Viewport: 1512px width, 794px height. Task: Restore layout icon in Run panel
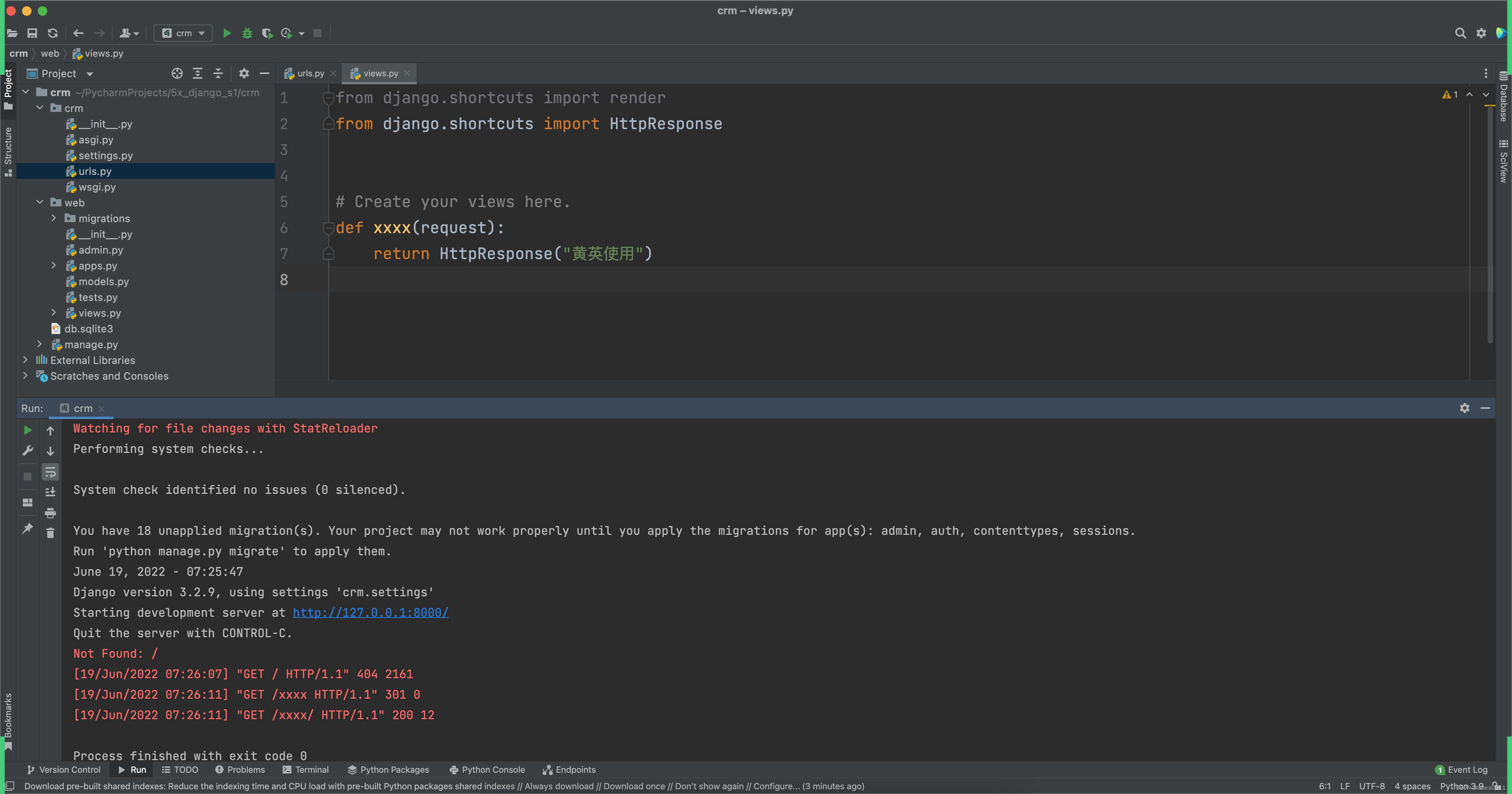28,503
